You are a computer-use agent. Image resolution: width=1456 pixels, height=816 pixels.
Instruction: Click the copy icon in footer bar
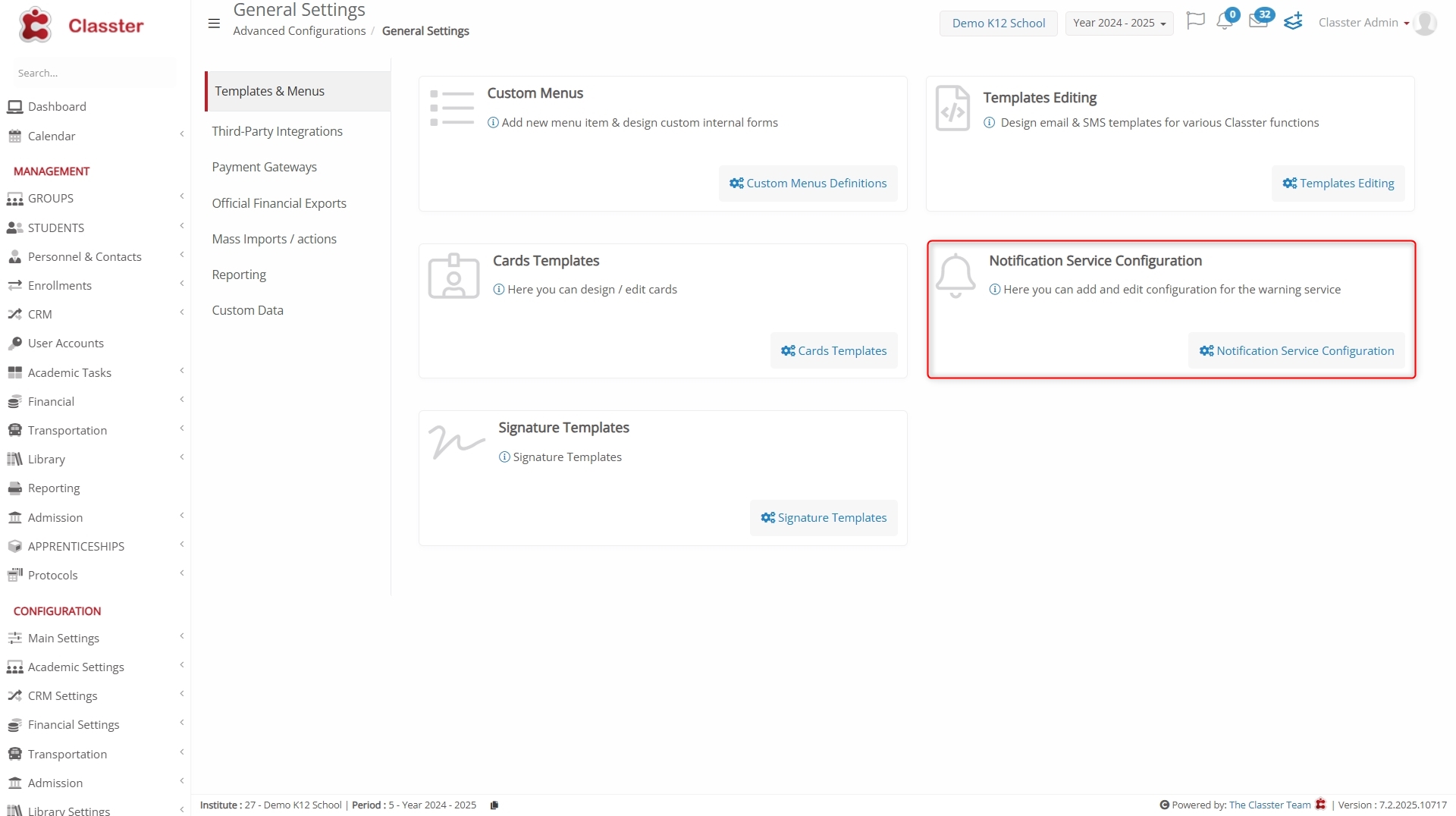[x=494, y=805]
